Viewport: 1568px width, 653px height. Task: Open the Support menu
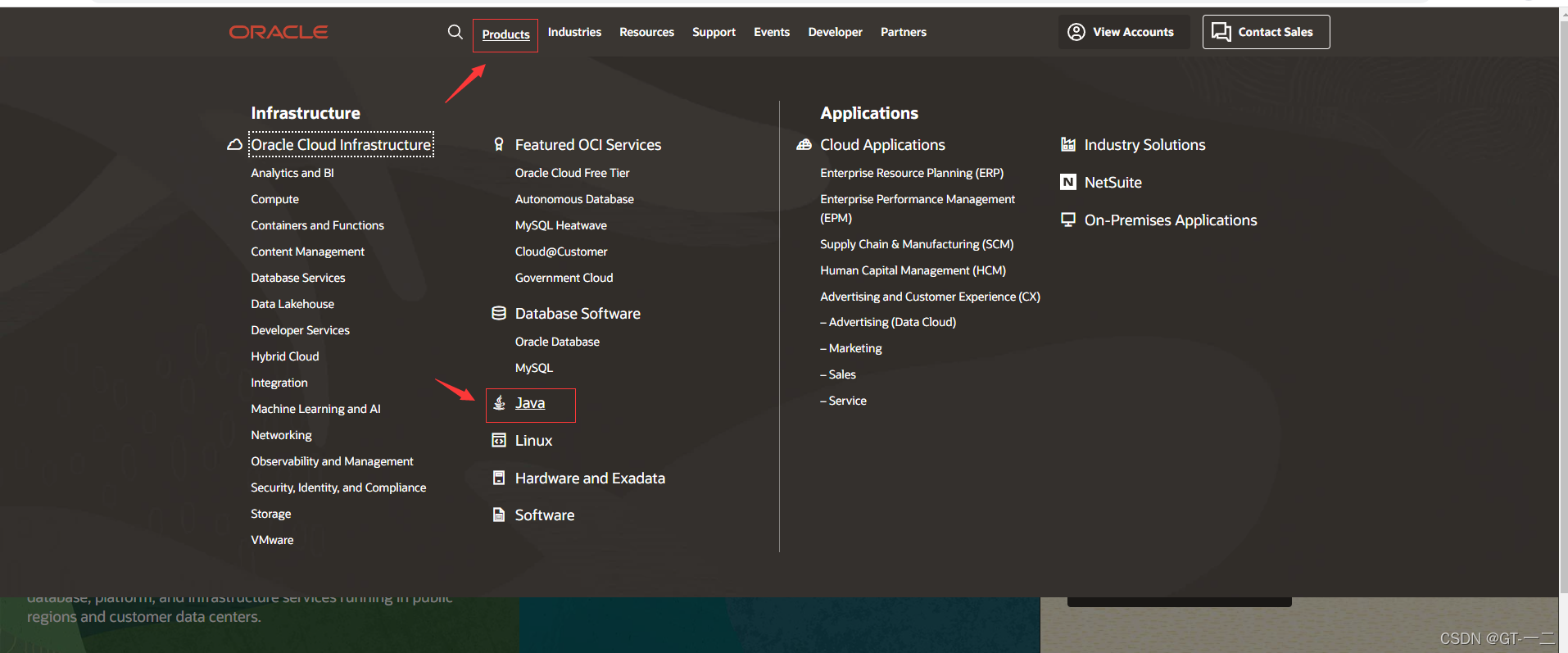tap(714, 32)
